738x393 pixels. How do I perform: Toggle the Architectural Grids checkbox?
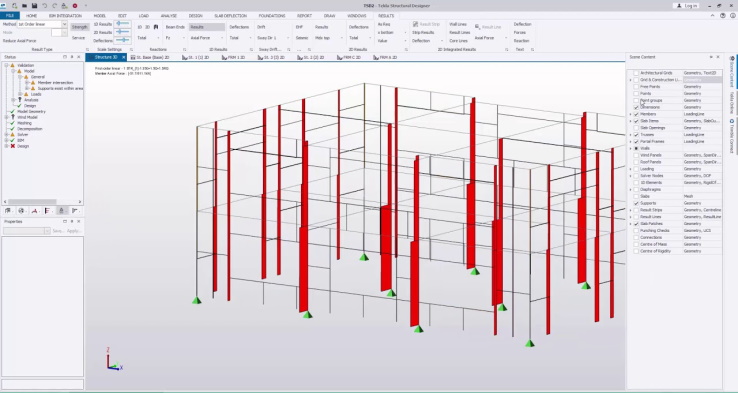[636, 73]
